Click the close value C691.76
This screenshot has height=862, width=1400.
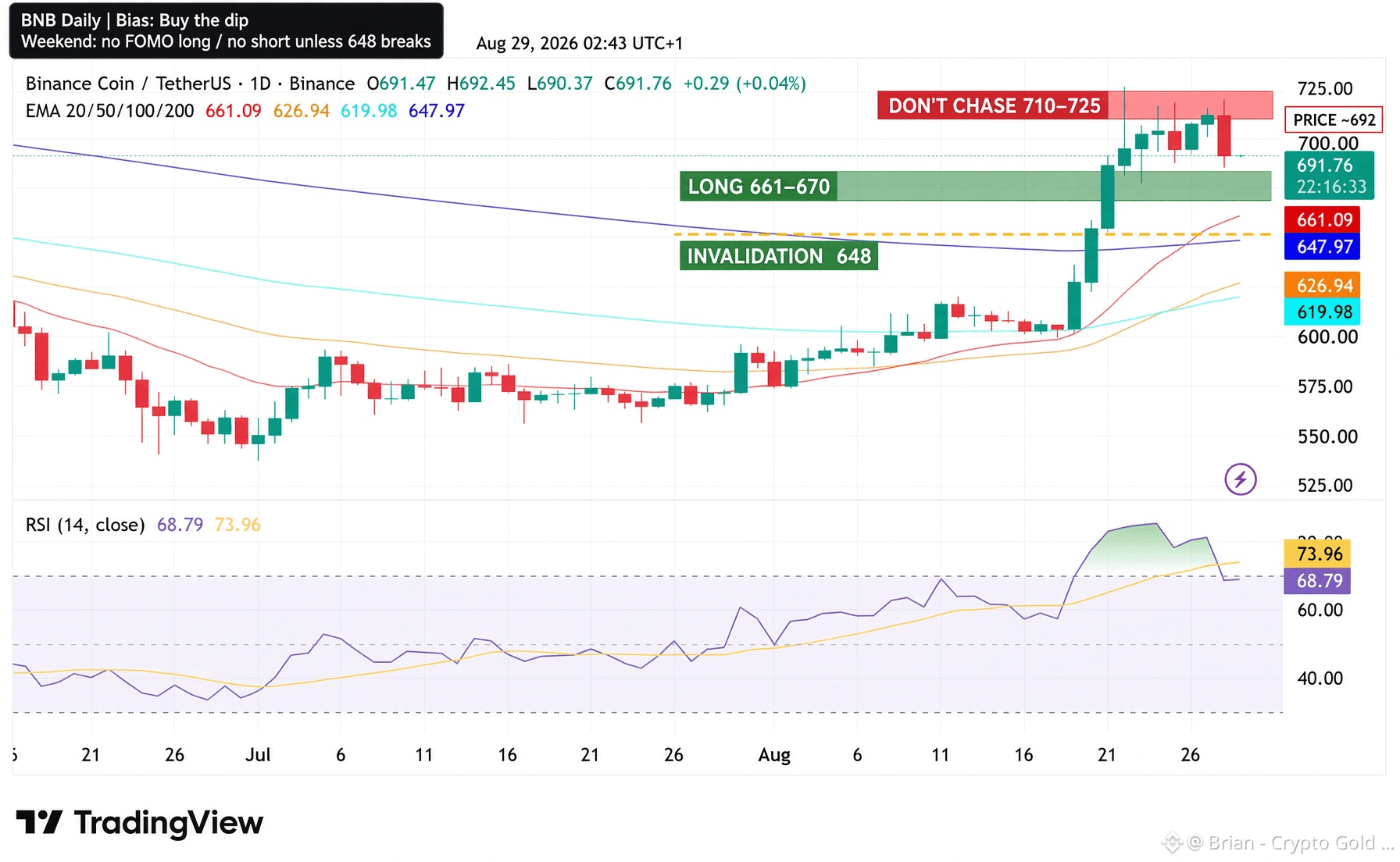pos(638,84)
